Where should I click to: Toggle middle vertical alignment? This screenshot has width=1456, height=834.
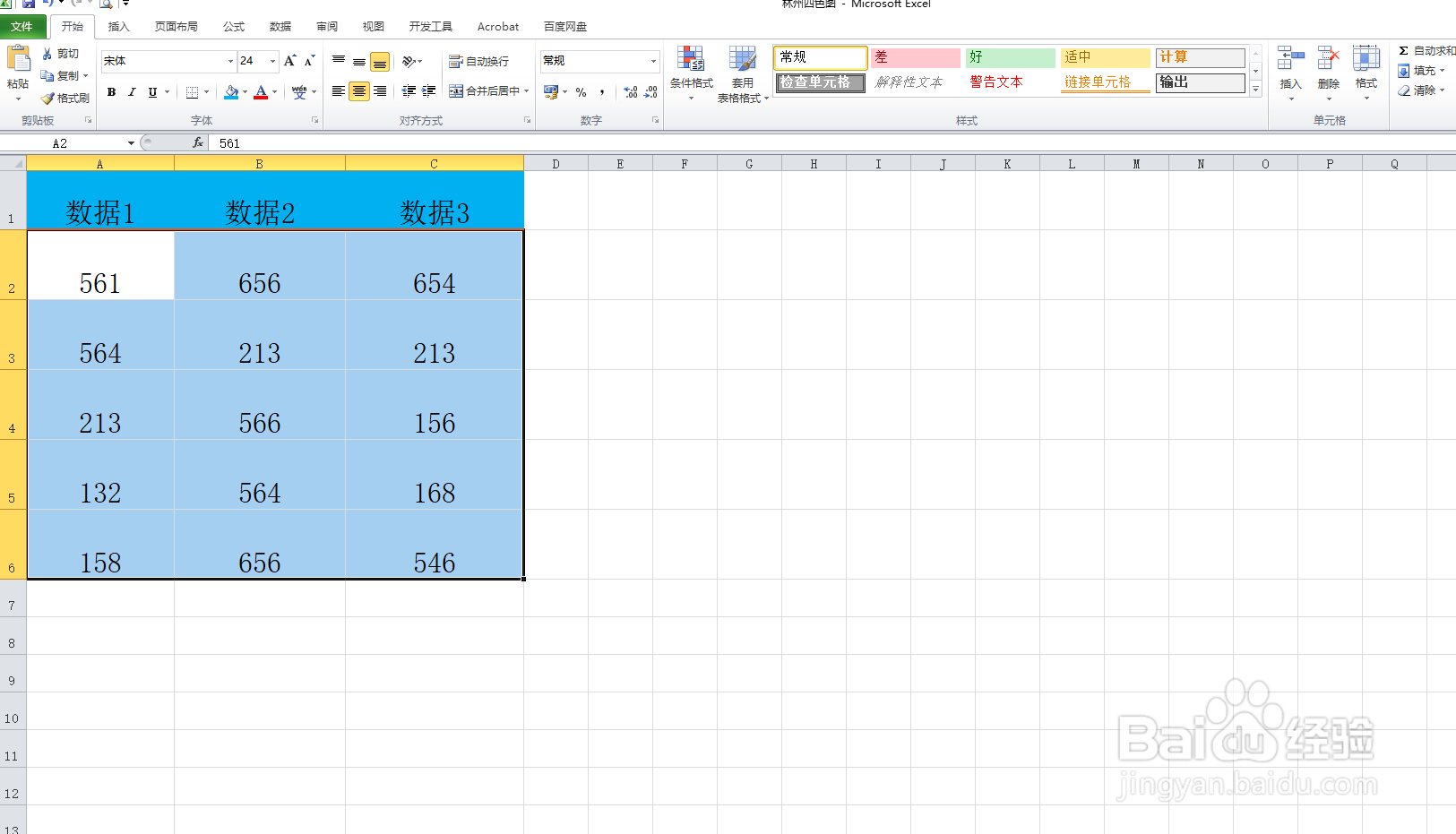359,62
